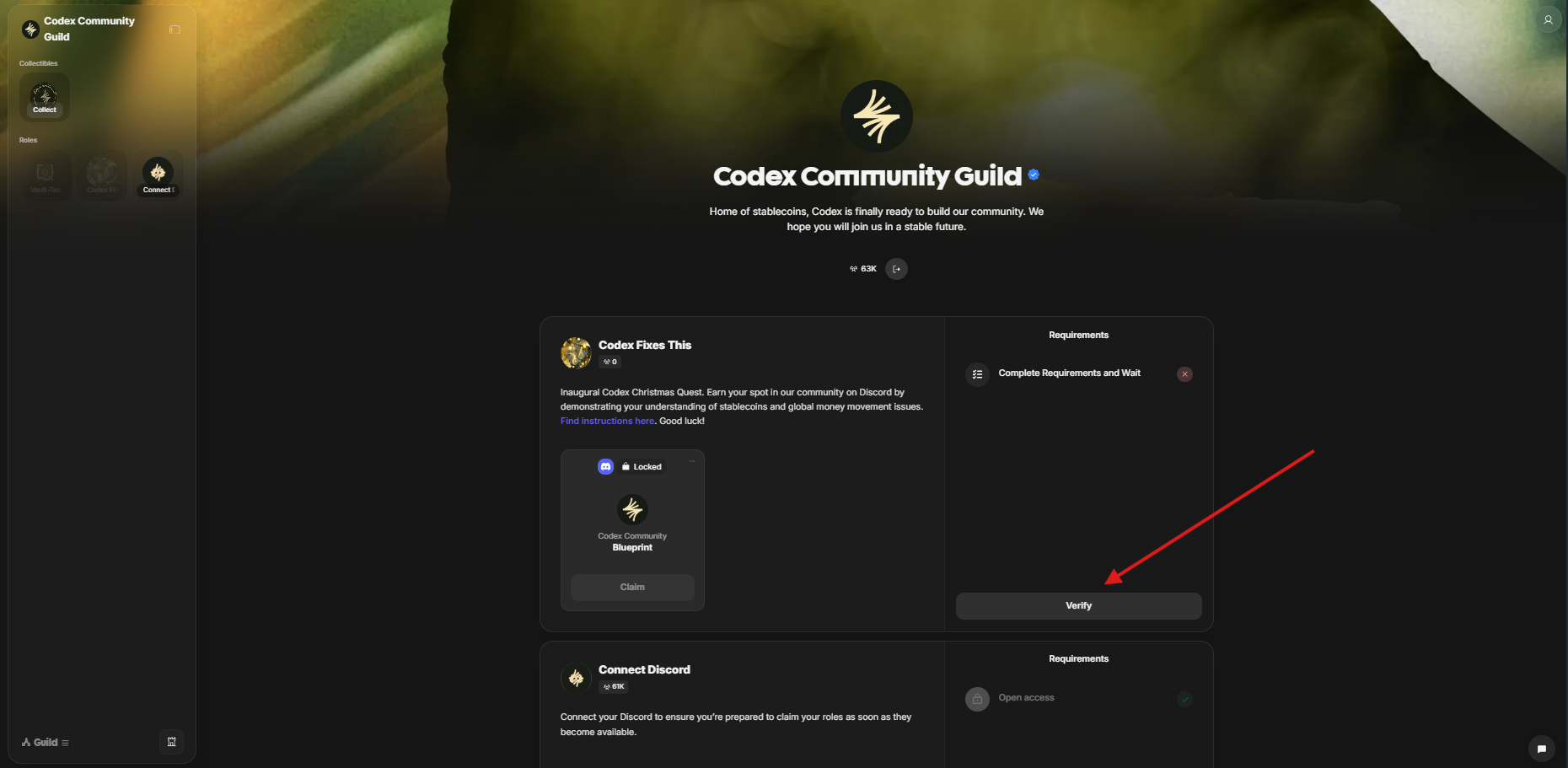Open the user profile icon
The image size is (1568, 768).
point(1548,19)
